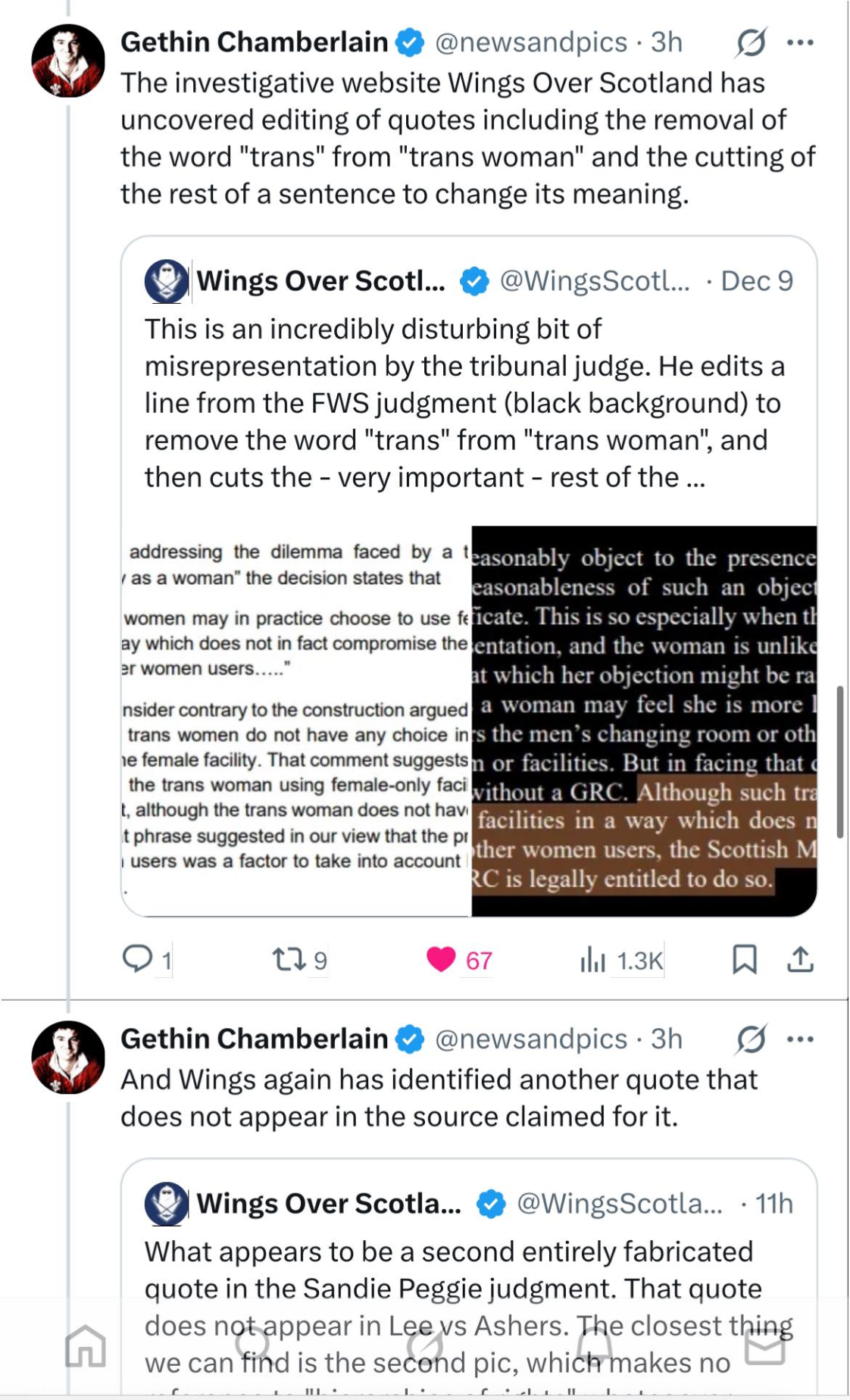This screenshot has width=850, height=1400.
Task: Toggle repost on tweet with 9 reposts
Action: pos(289,961)
